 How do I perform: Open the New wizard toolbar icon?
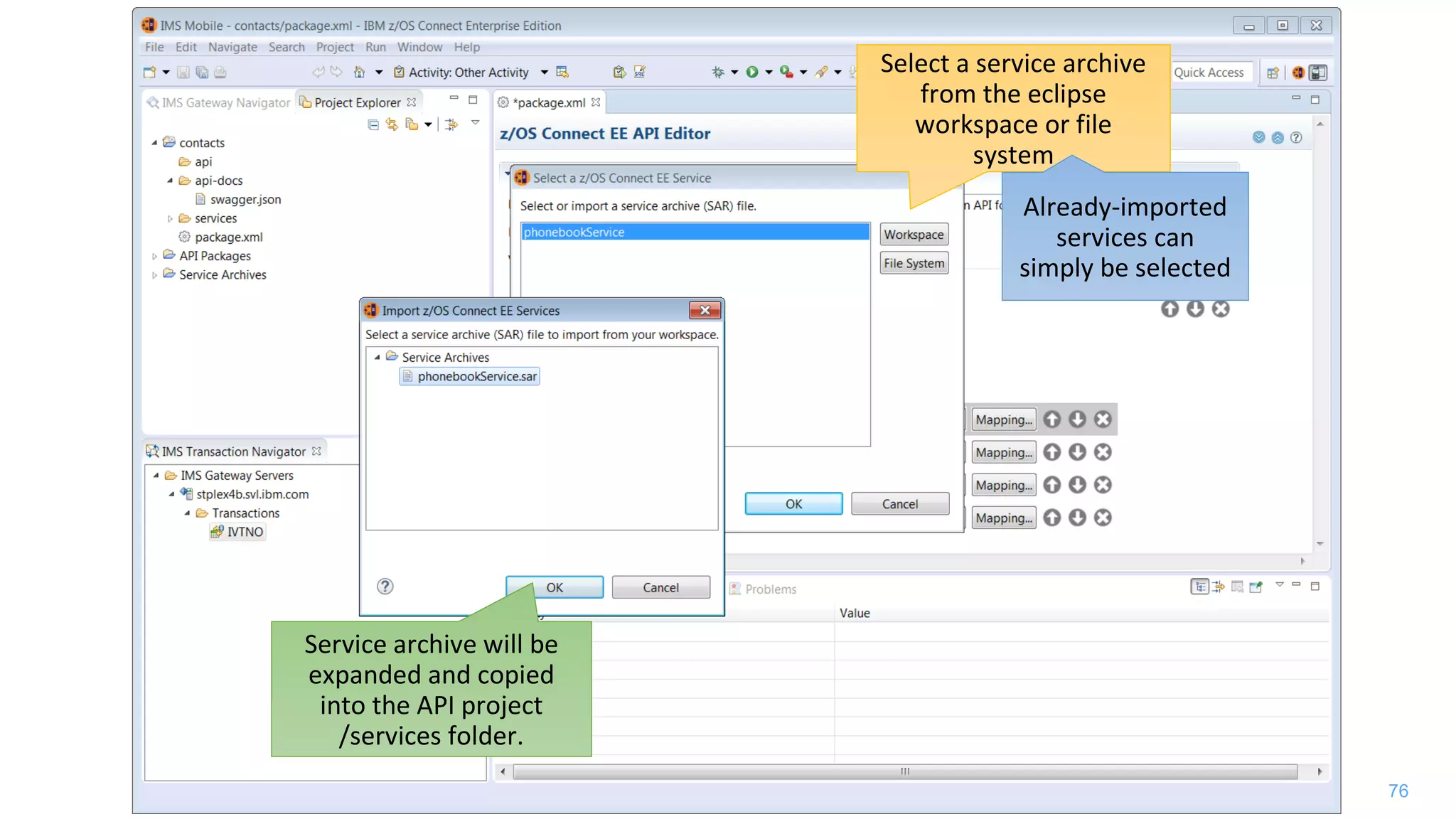[149, 72]
